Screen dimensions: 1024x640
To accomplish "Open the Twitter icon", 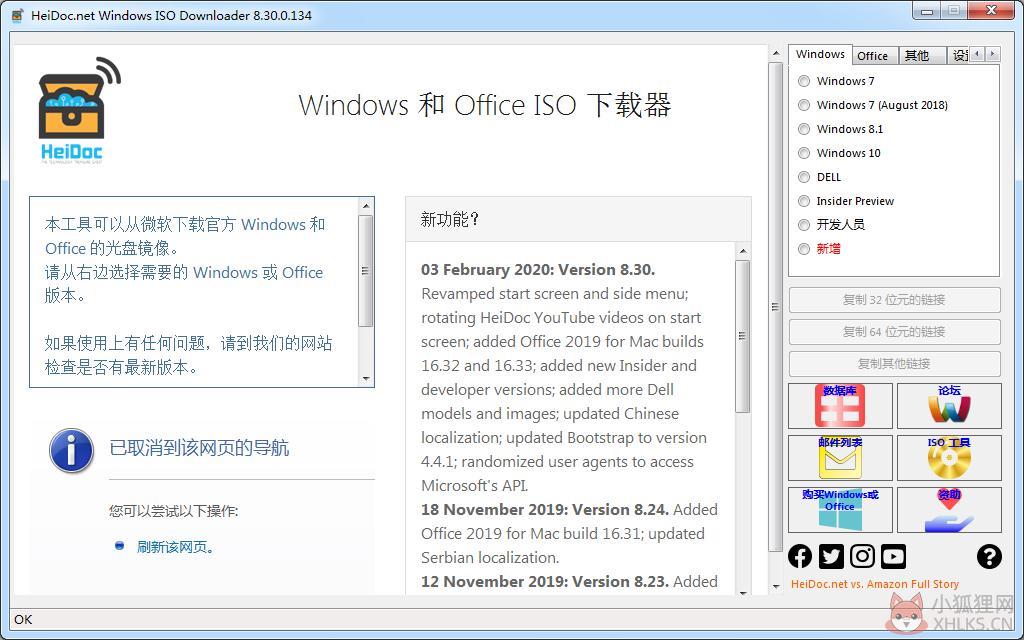I will 831,556.
